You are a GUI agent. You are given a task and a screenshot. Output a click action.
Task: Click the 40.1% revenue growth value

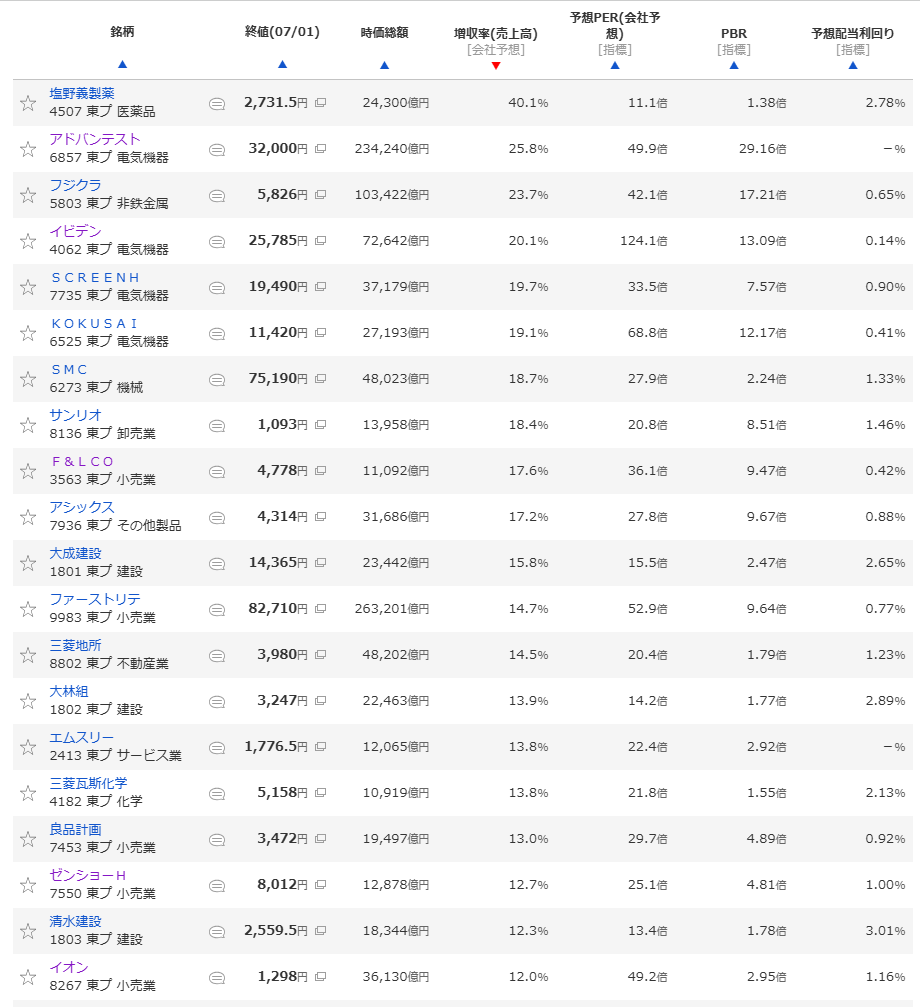point(528,103)
